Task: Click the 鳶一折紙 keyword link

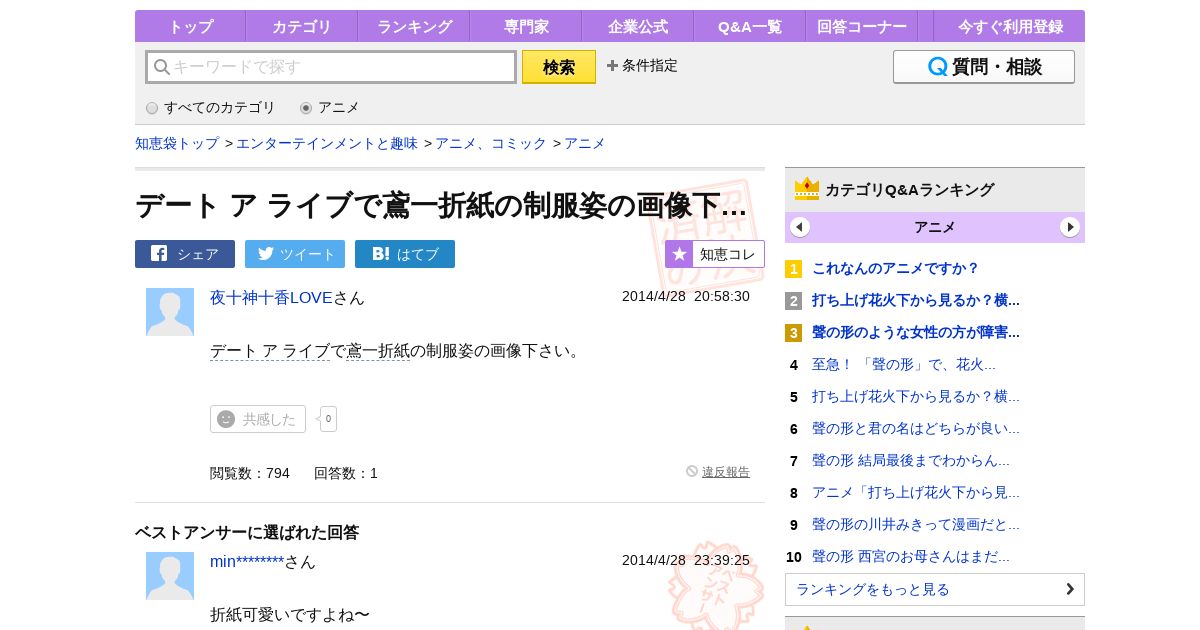Action: click(378, 350)
